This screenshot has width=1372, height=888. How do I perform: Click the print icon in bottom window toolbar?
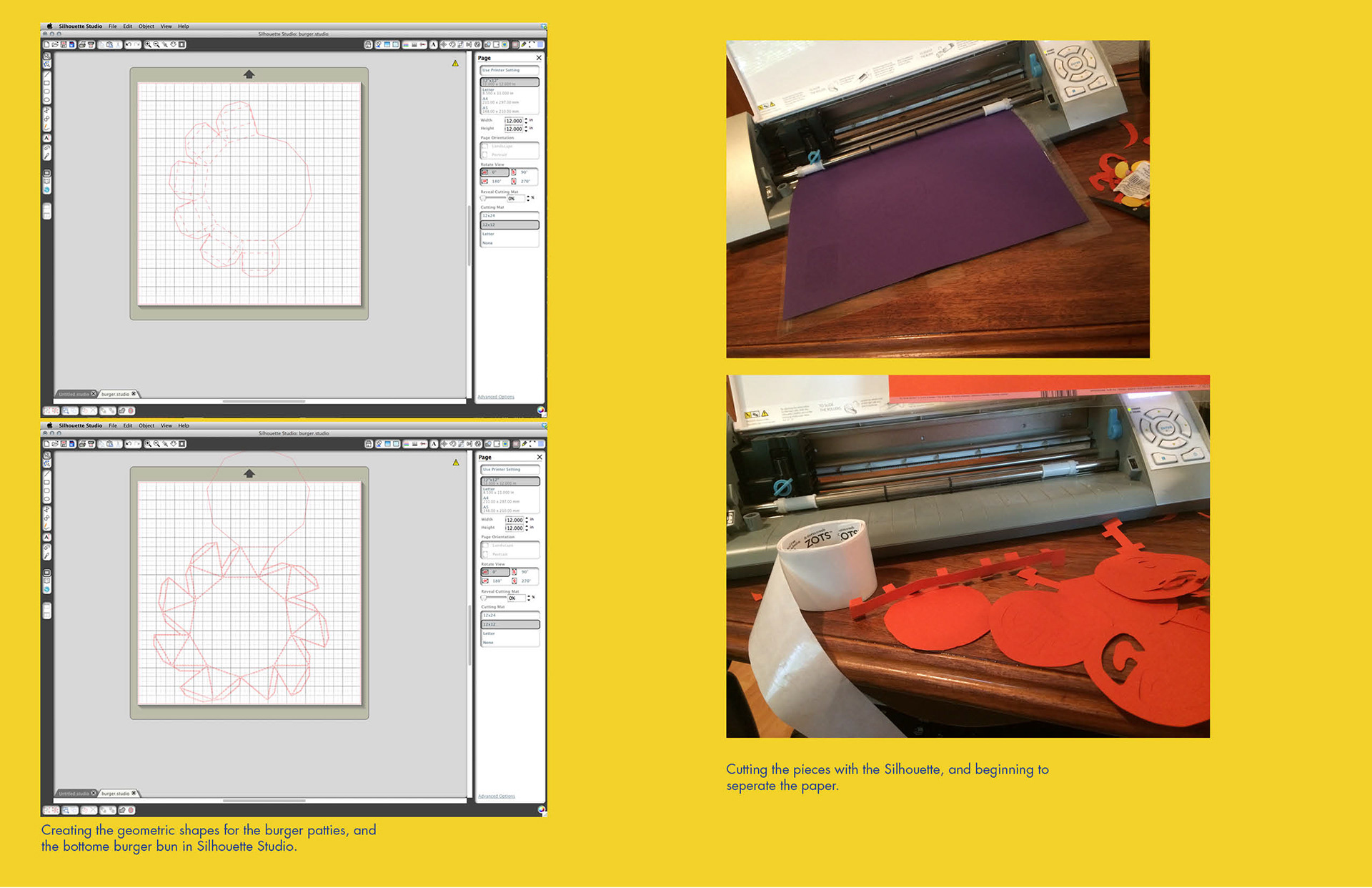pyautogui.click(x=83, y=444)
